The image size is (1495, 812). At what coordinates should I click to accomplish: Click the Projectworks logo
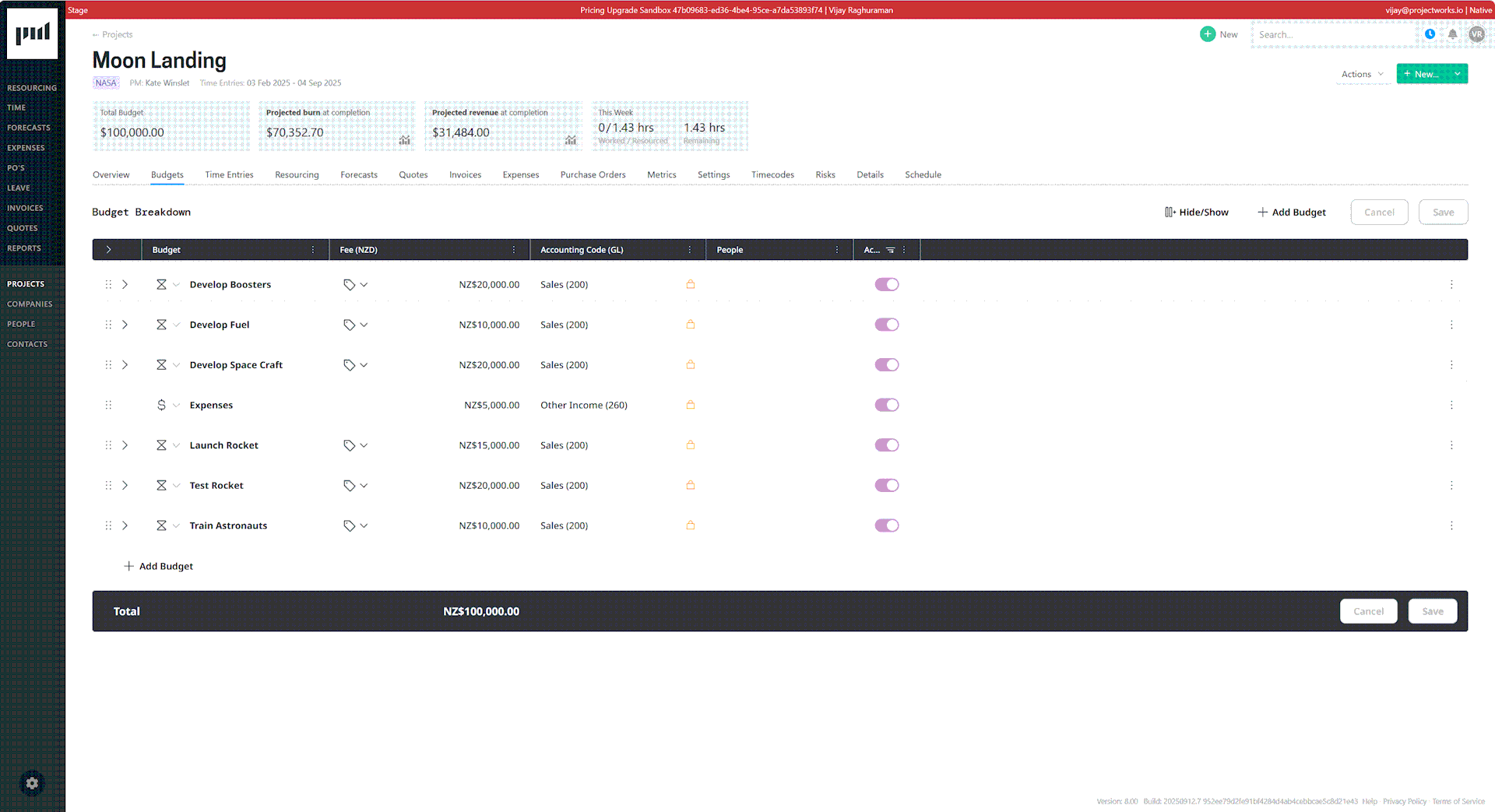[x=32, y=33]
